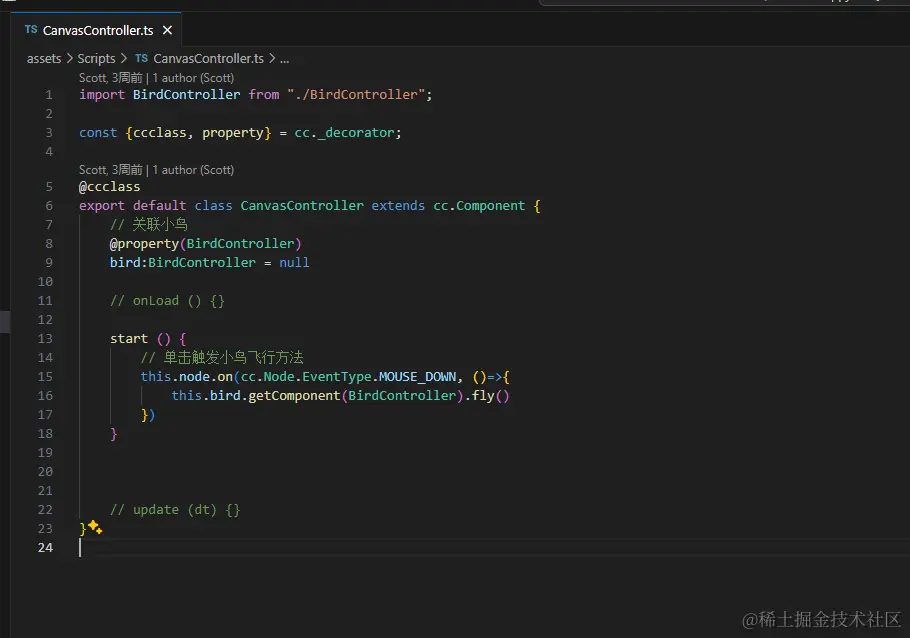Click the CanvasController.ts breadcrumb item
Screen dimensions: 910x638
208,59
